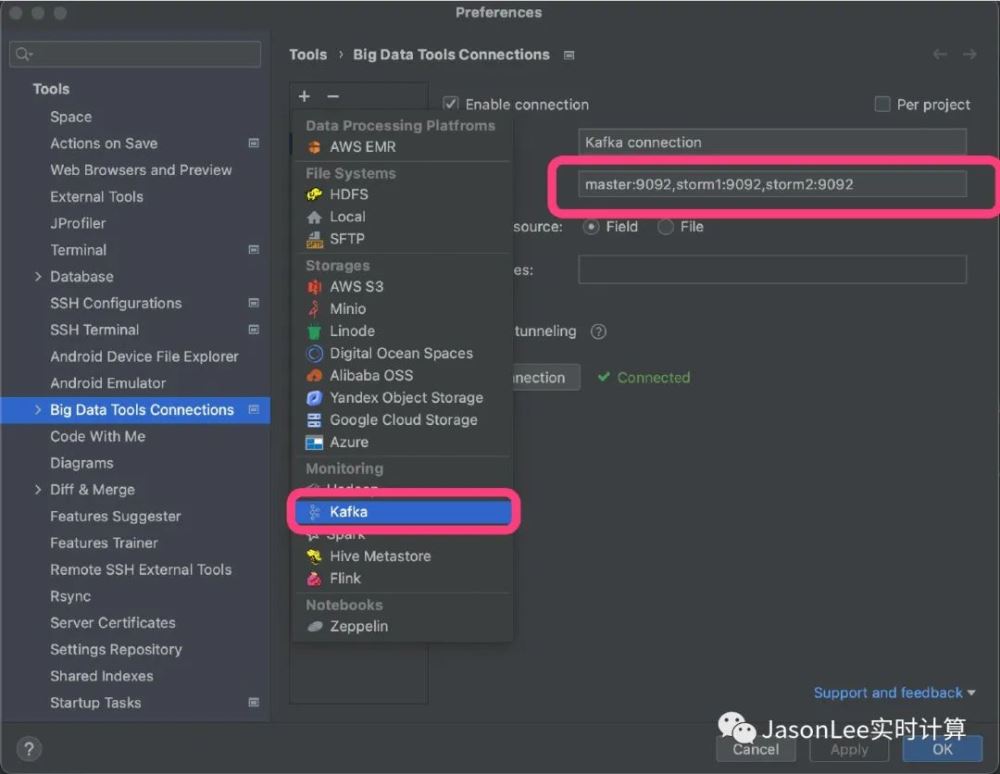Toggle the Enable connection checkbox
Screen dimensions: 1000x774
pos(451,104)
